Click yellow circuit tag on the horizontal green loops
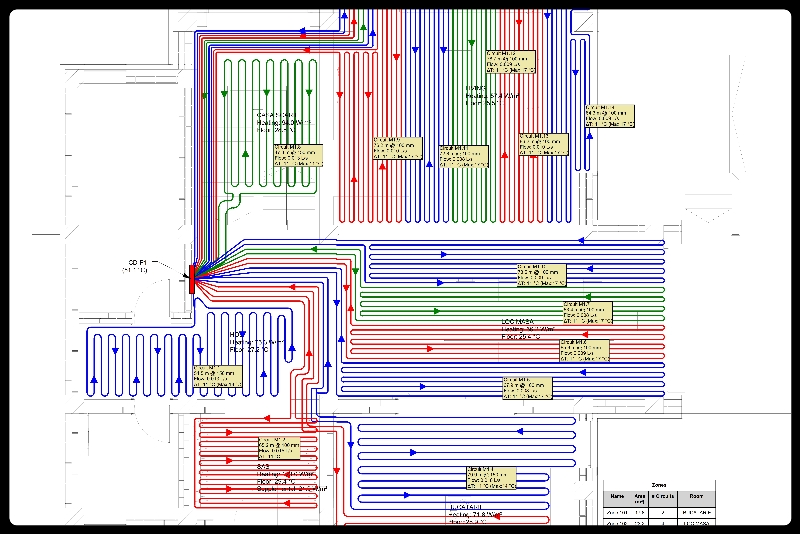Screen dimensions: 800x534 (588, 313)
